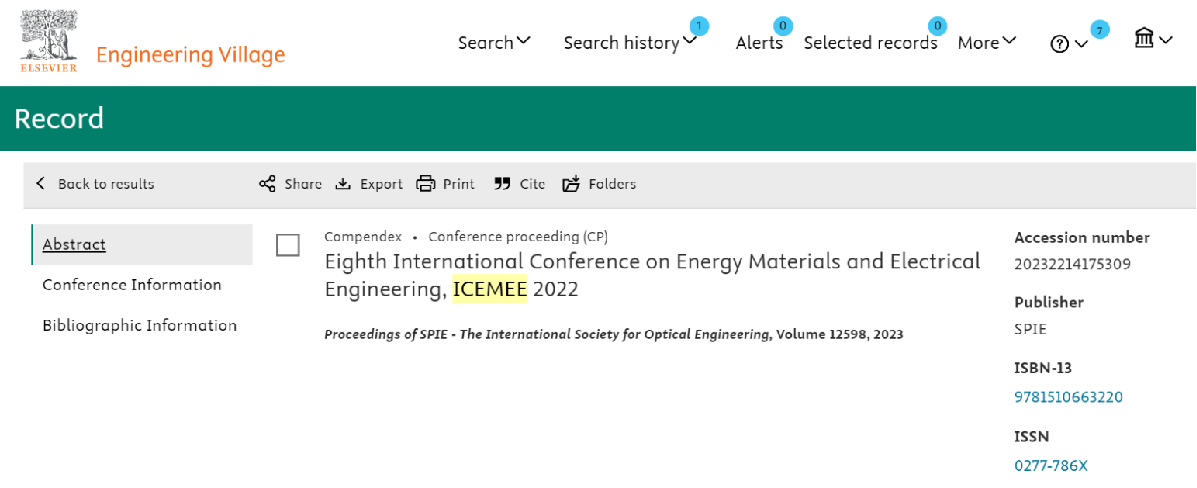Switch to Bibliographic Information tab
The height and width of the screenshot is (488, 1197).
point(140,325)
